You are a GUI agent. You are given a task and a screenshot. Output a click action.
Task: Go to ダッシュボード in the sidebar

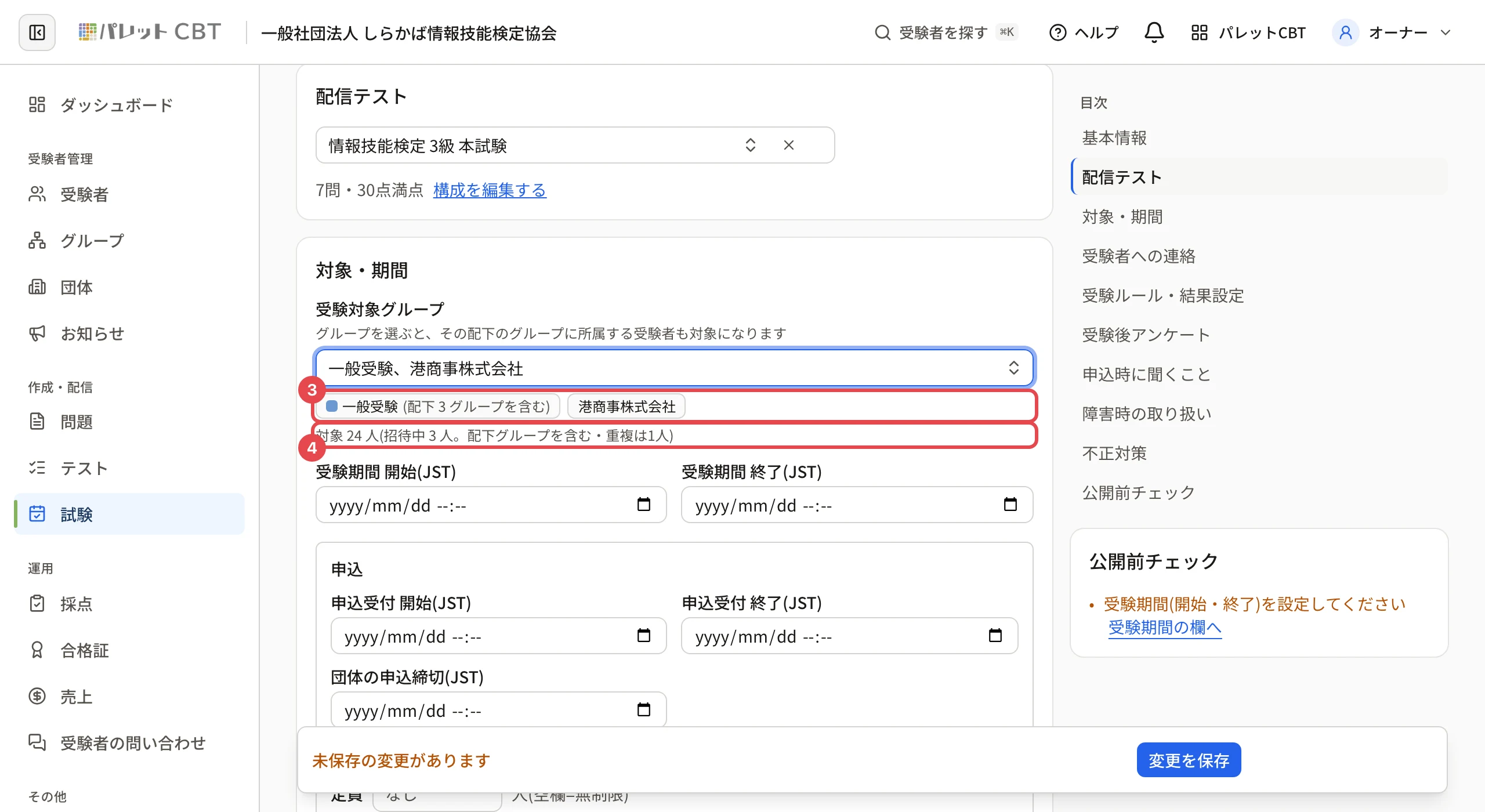129,105
